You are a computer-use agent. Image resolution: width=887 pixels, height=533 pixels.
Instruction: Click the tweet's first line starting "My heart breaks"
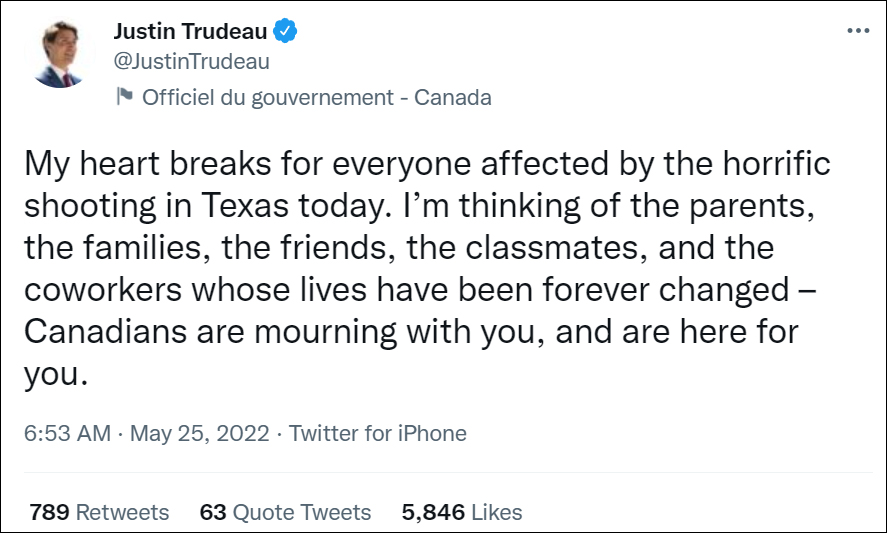[426, 165]
